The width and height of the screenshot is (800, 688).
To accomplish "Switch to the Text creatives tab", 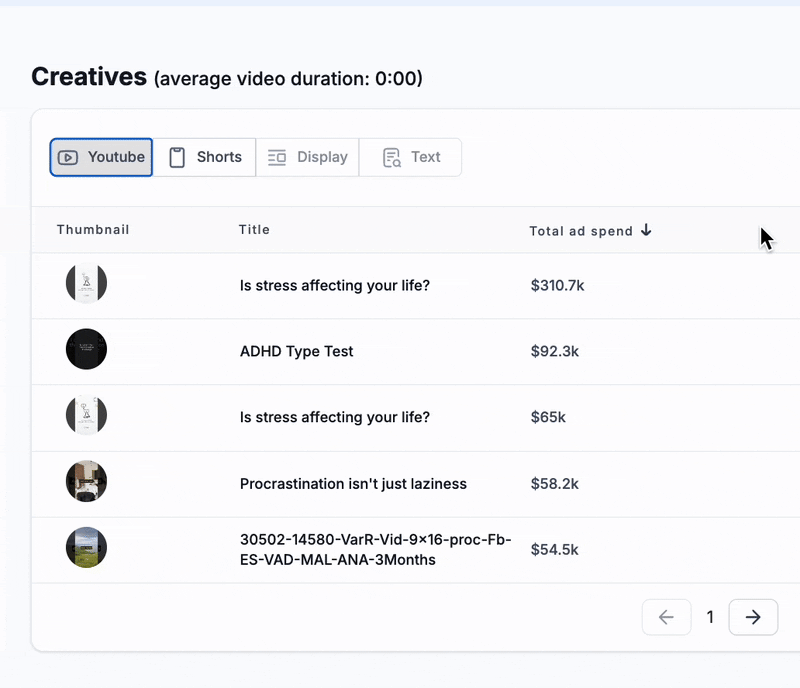I will (411, 157).
